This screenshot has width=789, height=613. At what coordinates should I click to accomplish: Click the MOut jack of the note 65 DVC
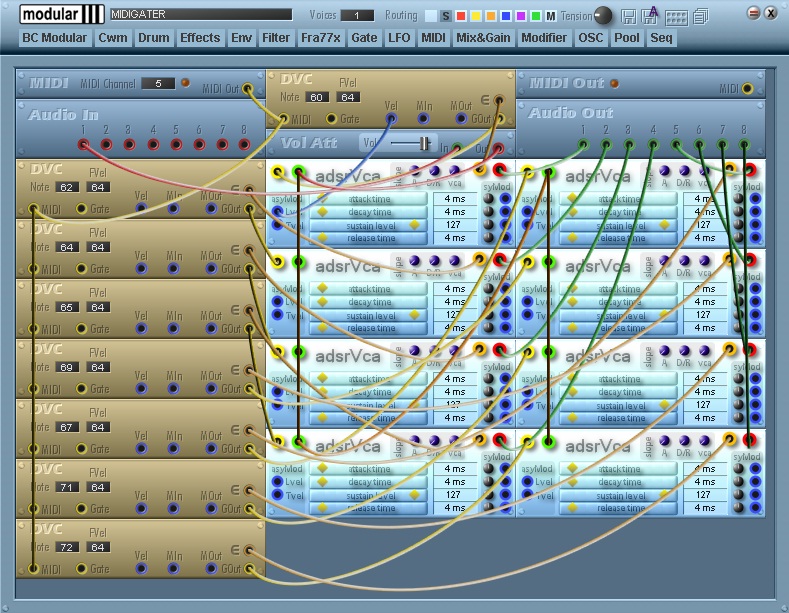click(x=211, y=329)
